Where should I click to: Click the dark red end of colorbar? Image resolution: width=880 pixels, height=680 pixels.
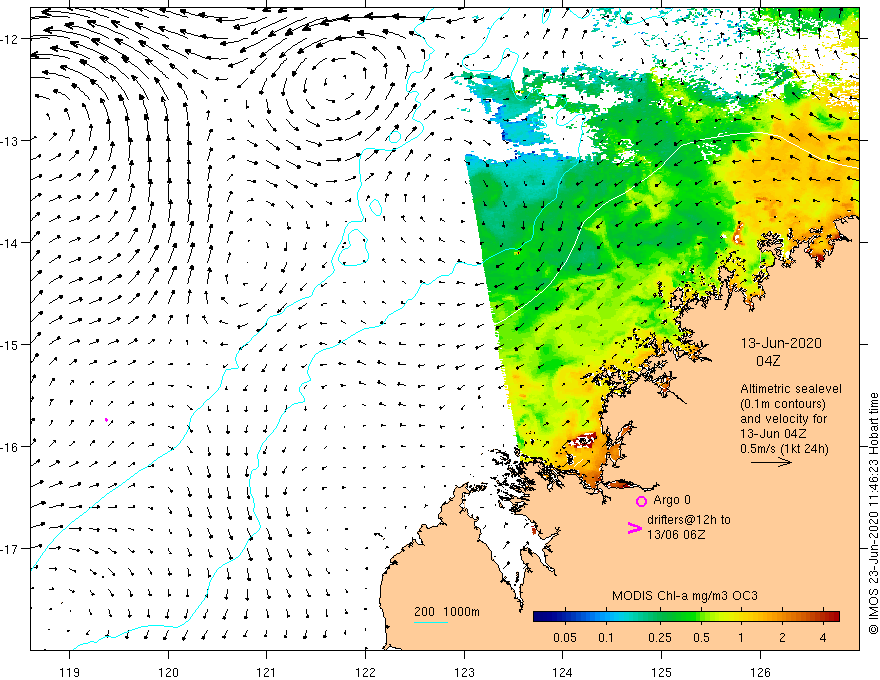tap(834, 617)
